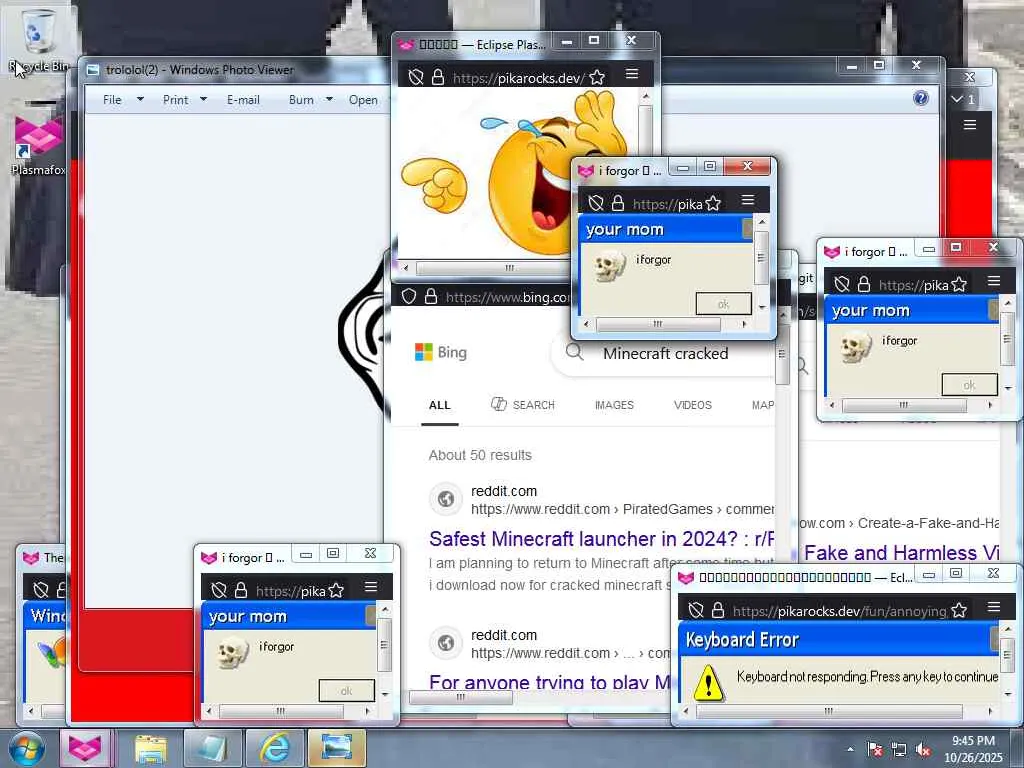Screen dimensions: 1024x768
Task: Open hamburger menu in pikarocks.dev emoji window
Action: (632, 74)
